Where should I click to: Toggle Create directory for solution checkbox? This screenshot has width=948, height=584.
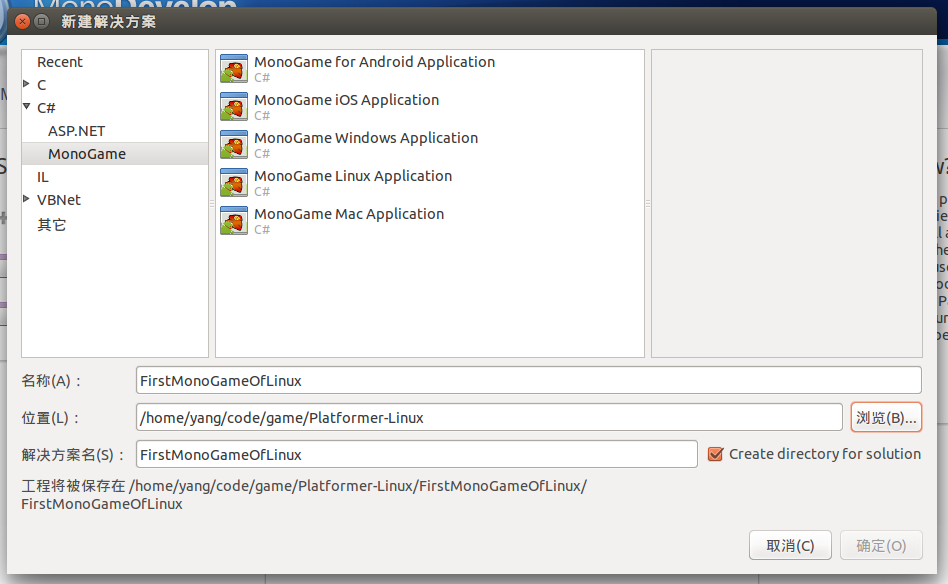715,454
